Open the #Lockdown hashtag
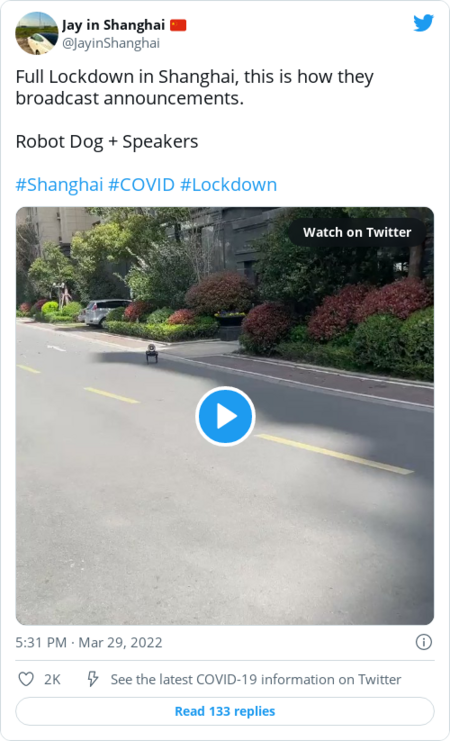The width and height of the screenshot is (450, 741). point(228,185)
